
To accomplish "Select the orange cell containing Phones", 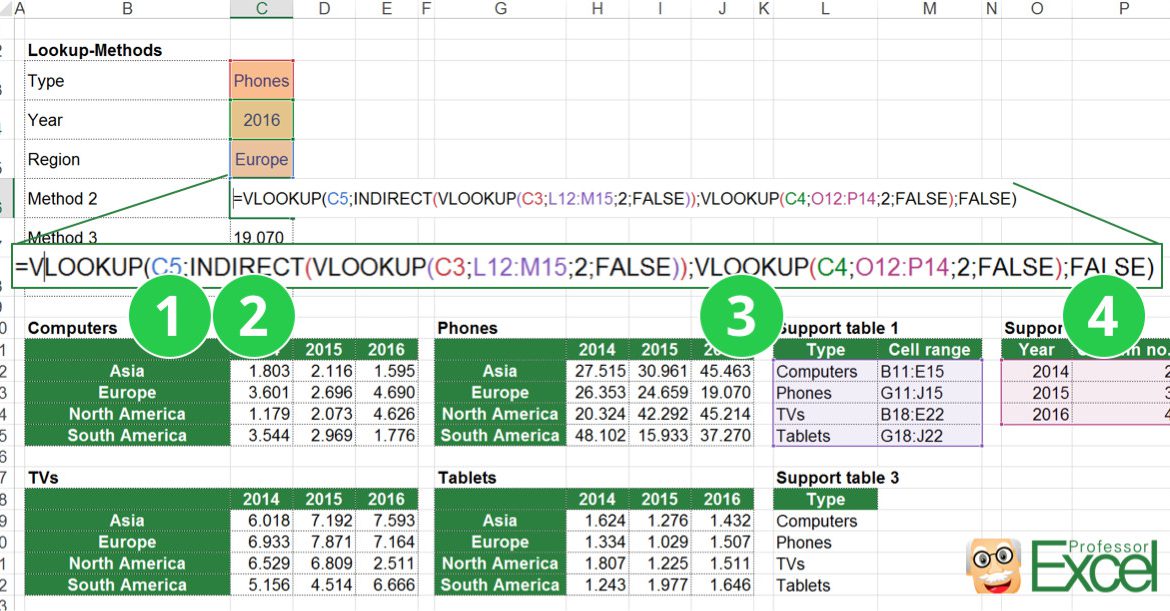I will [x=260, y=80].
